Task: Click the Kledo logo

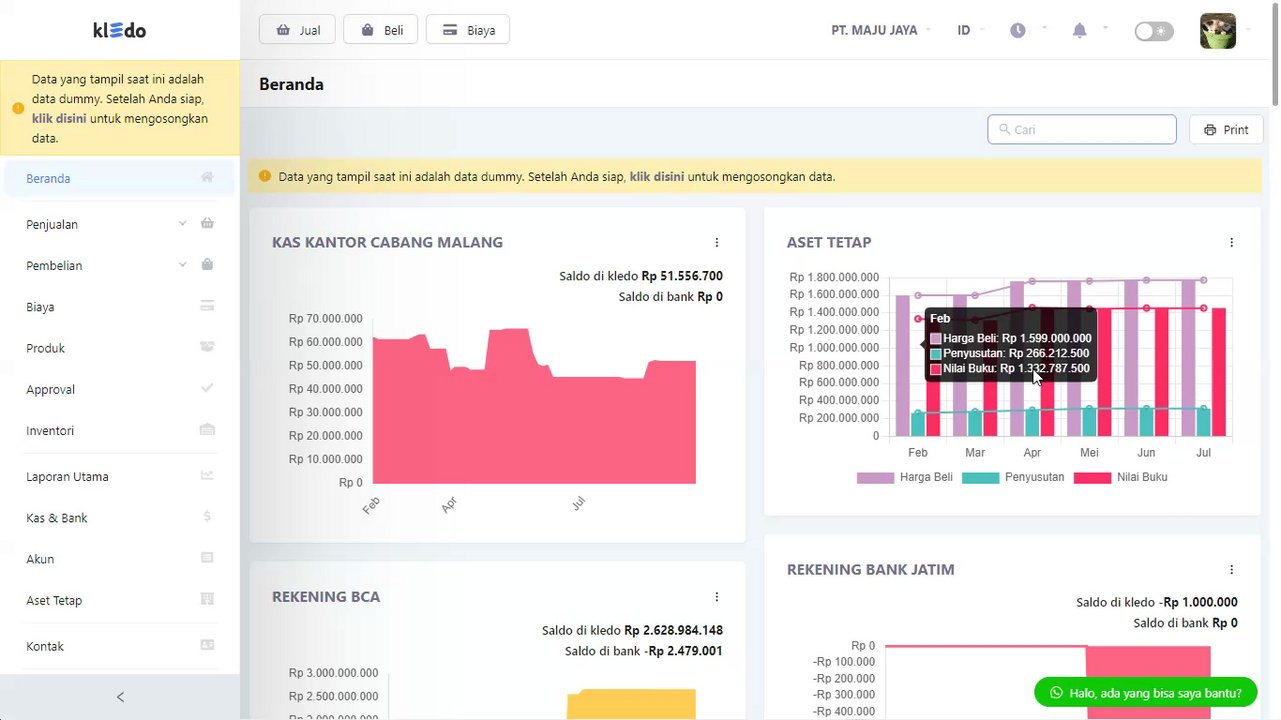Action: [x=120, y=30]
